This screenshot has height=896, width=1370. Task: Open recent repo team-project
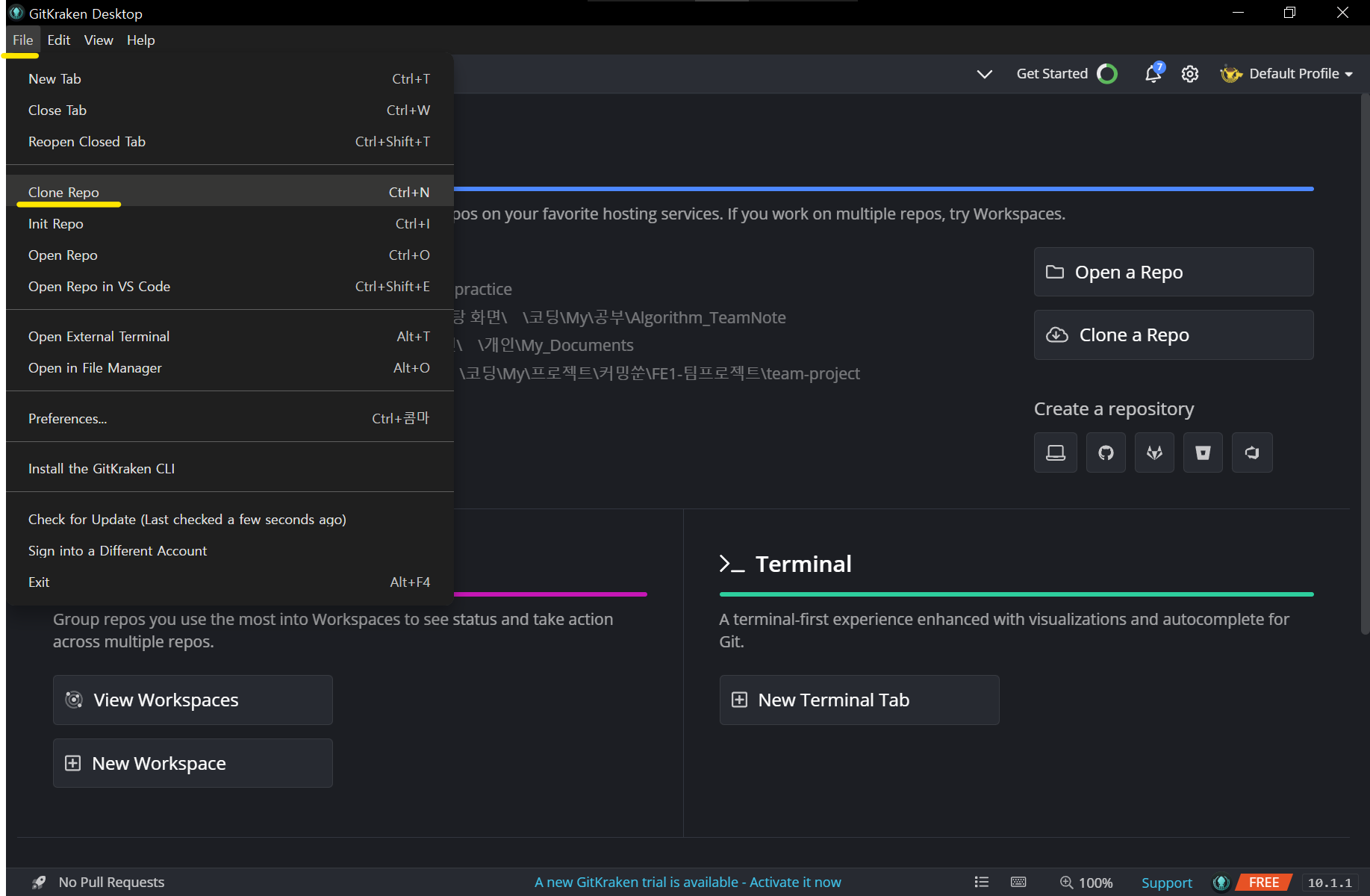coord(659,373)
